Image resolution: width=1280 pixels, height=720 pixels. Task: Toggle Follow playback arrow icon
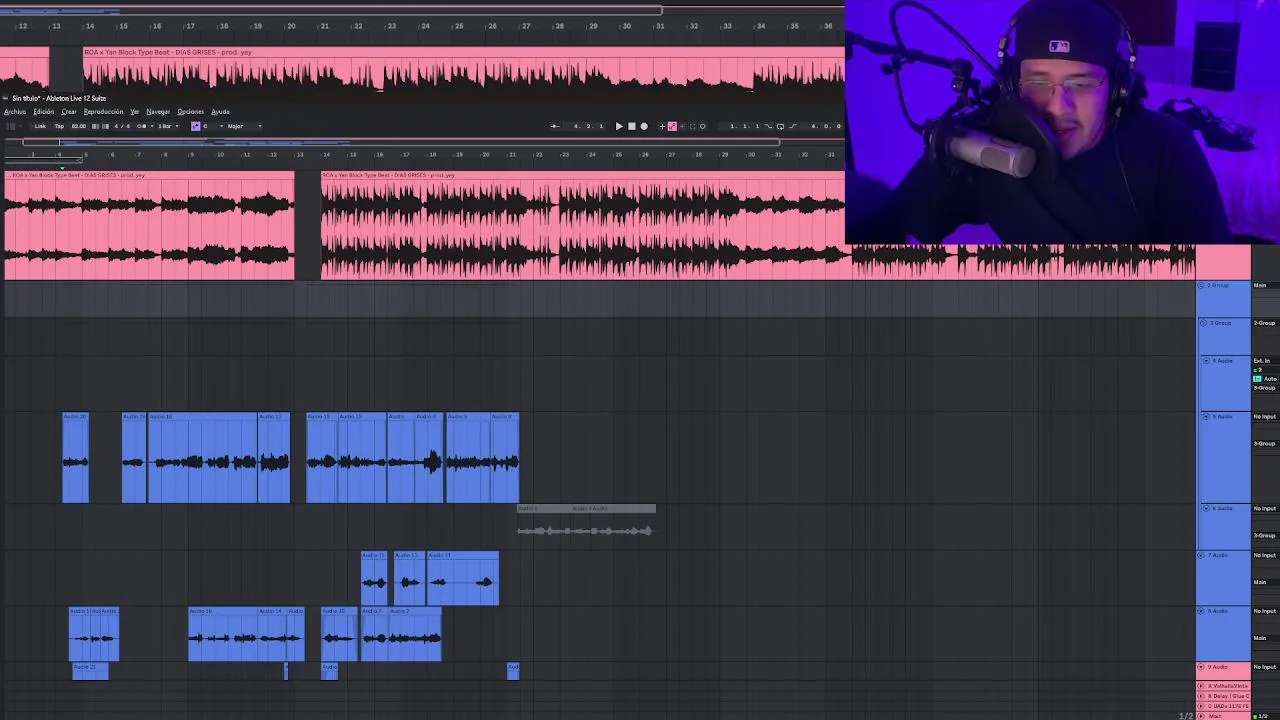point(555,126)
